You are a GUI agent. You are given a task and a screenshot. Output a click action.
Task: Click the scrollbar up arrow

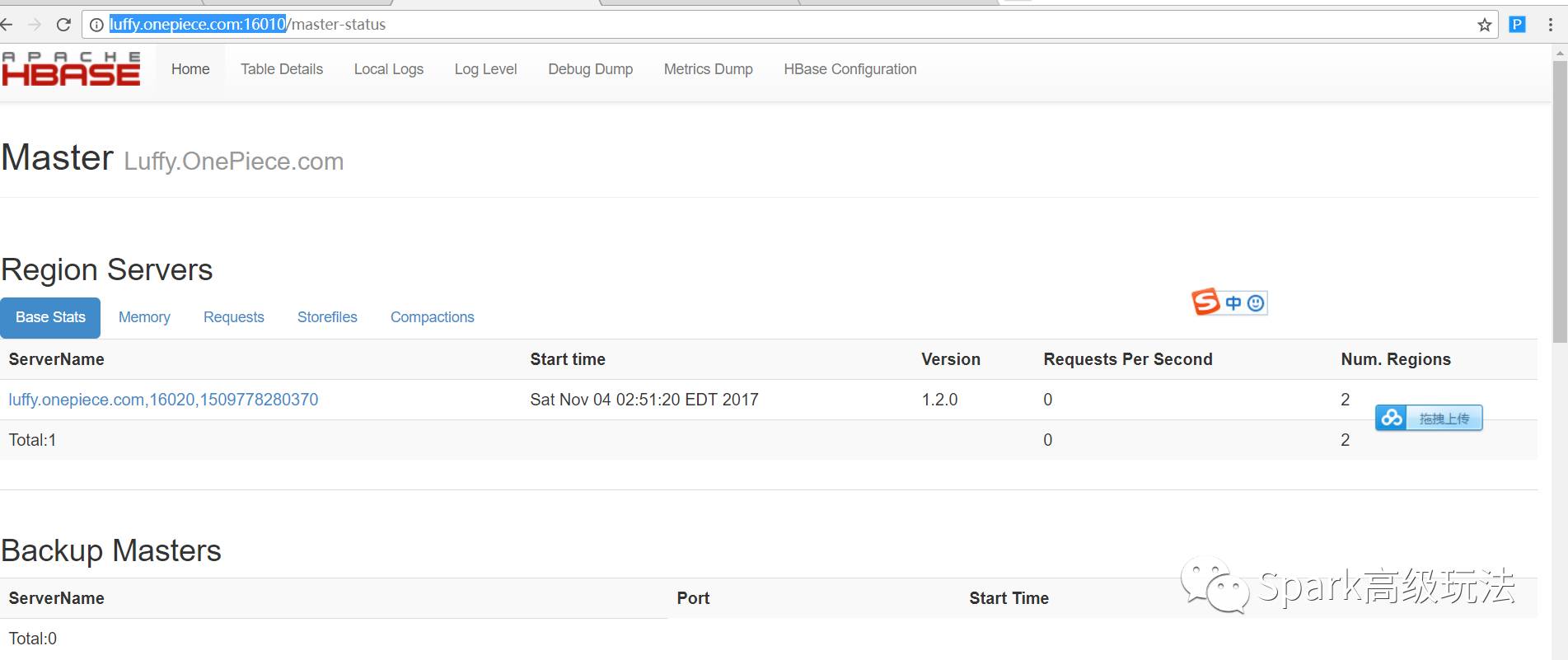(x=1560, y=53)
